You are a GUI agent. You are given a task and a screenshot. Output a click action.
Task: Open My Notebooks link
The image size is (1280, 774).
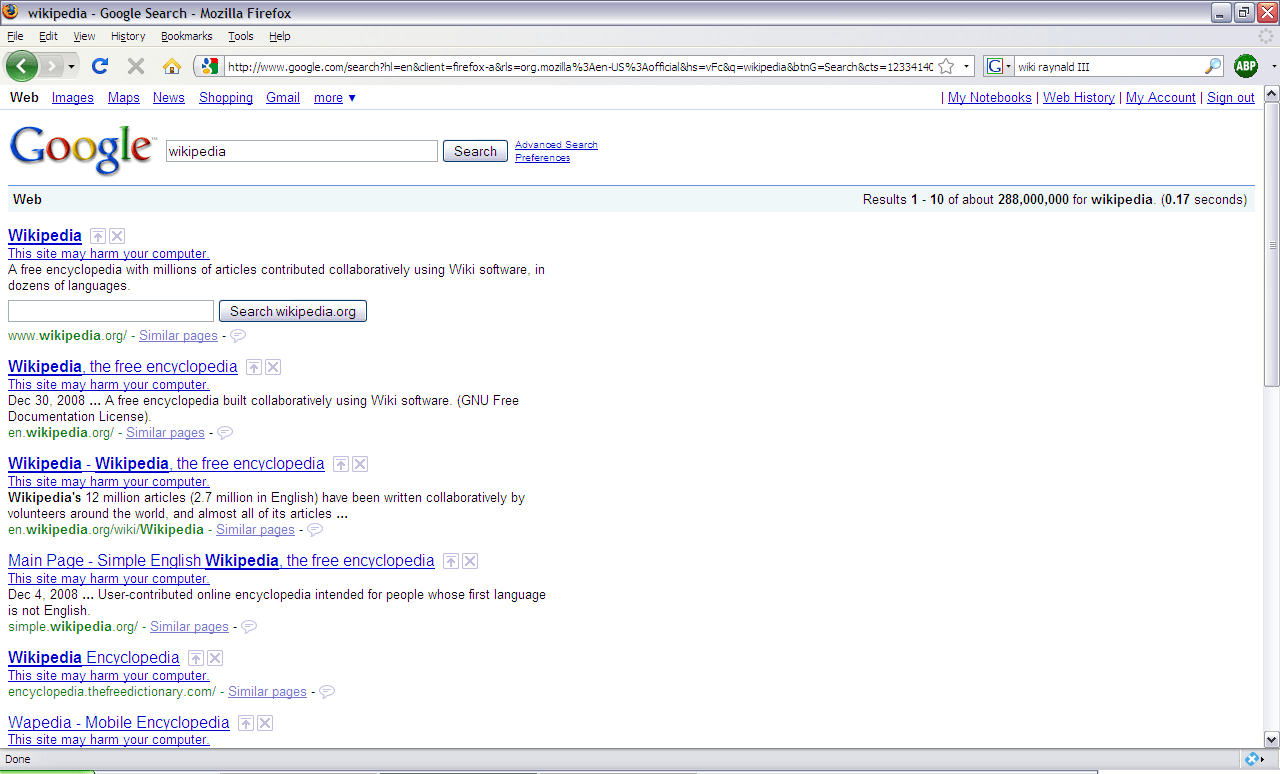990,97
